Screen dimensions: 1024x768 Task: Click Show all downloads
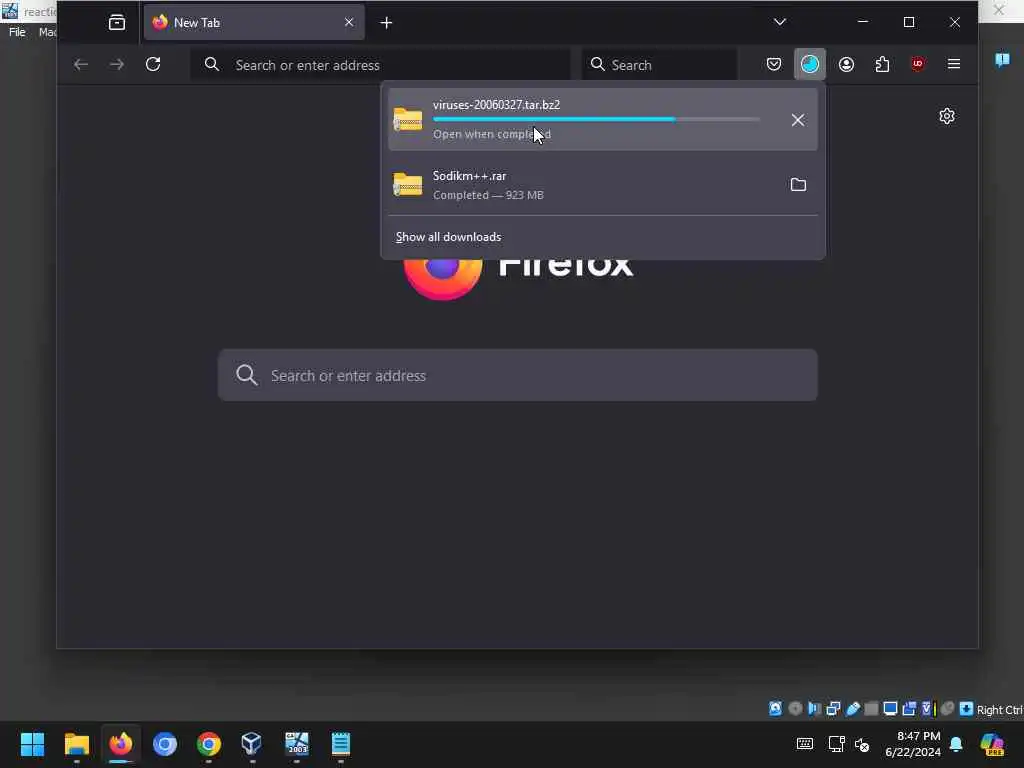click(449, 237)
